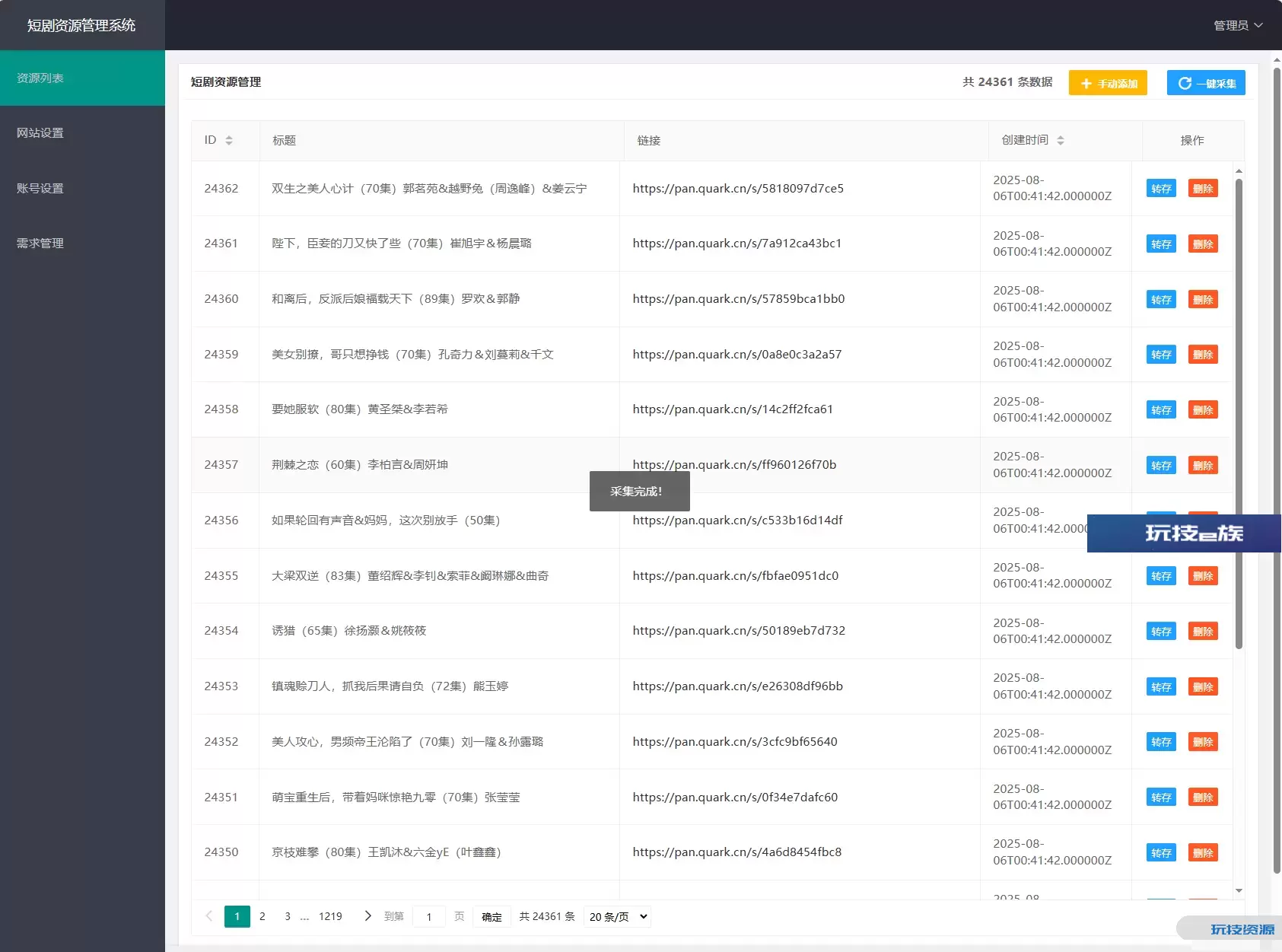Click 删除 for row 24362
This screenshot has height=952, width=1282.
pos(1203,189)
